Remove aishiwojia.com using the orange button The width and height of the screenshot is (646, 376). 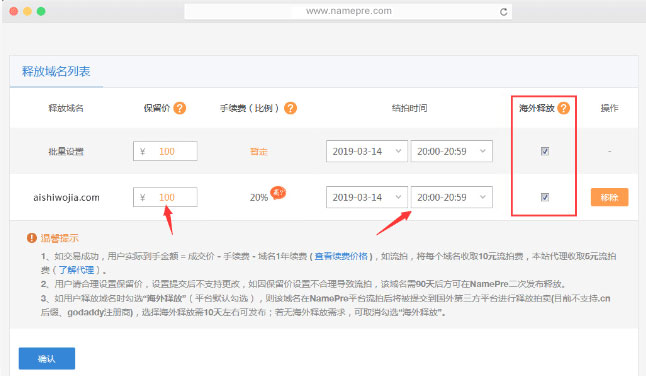pyautogui.click(x=609, y=197)
